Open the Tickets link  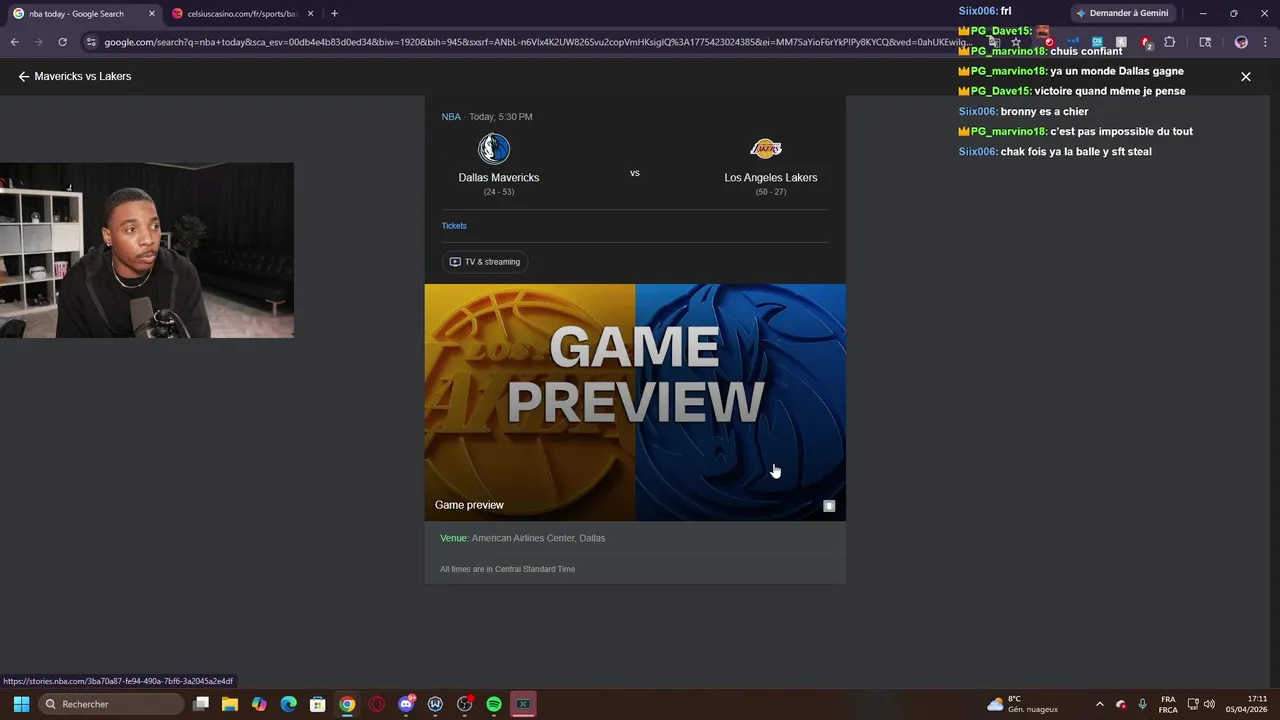point(454,226)
